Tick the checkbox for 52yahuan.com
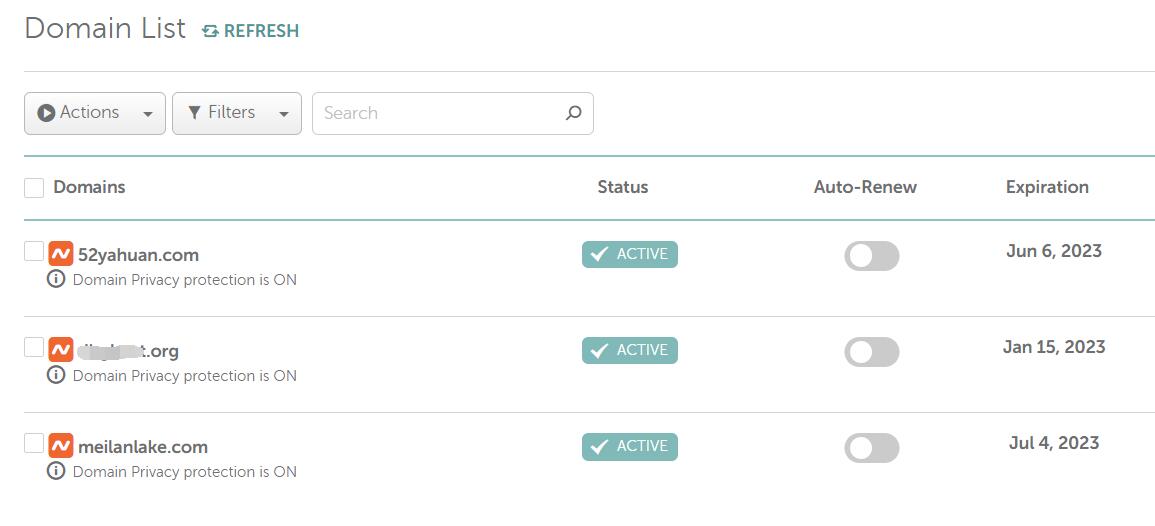Image resolution: width=1155 pixels, height=526 pixels. (x=34, y=251)
